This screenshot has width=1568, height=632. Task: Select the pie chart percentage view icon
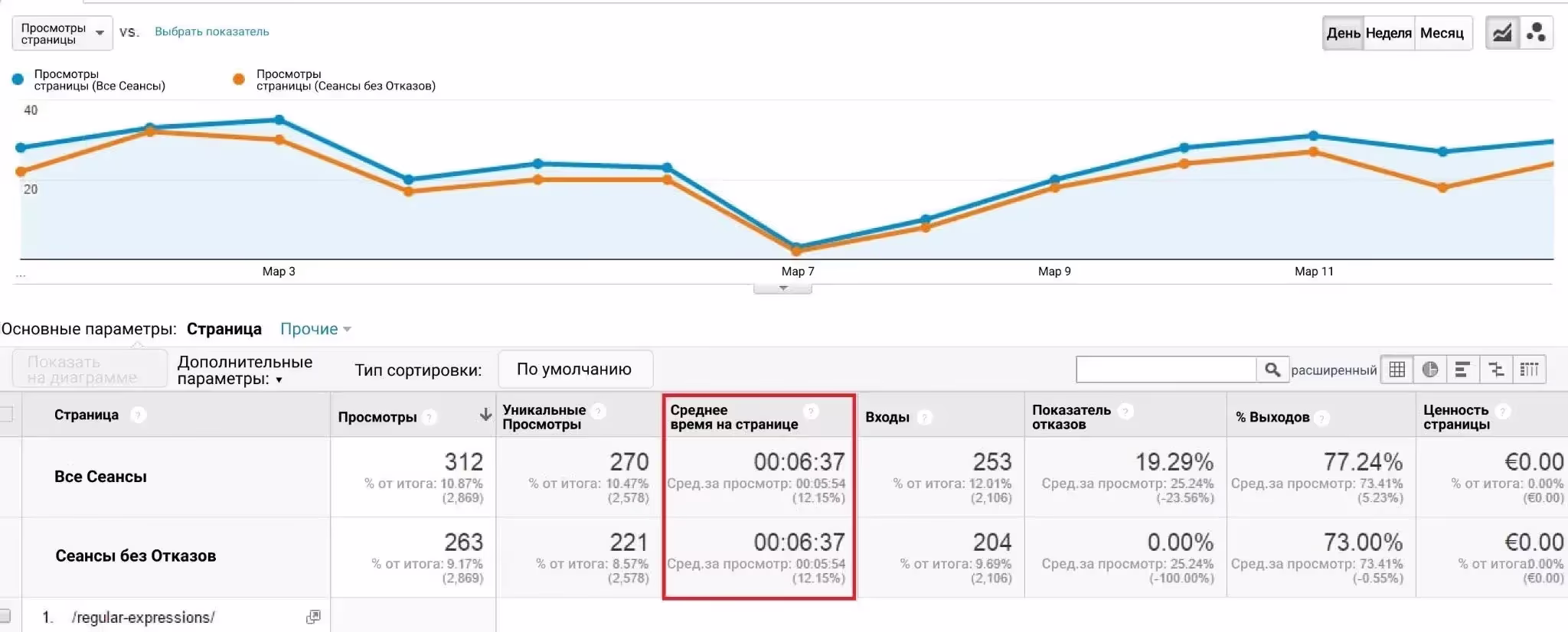[1430, 370]
